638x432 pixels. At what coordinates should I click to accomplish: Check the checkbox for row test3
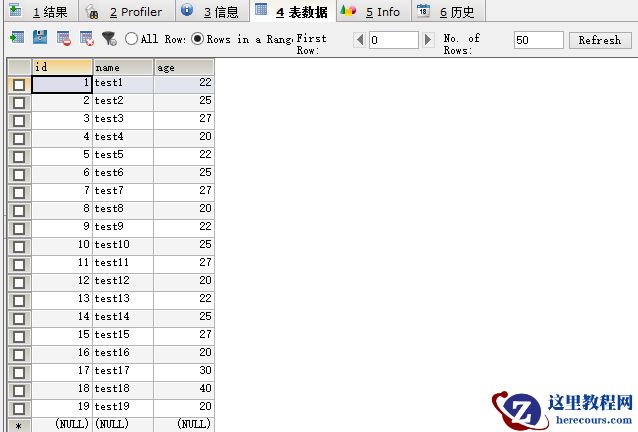(19, 121)
